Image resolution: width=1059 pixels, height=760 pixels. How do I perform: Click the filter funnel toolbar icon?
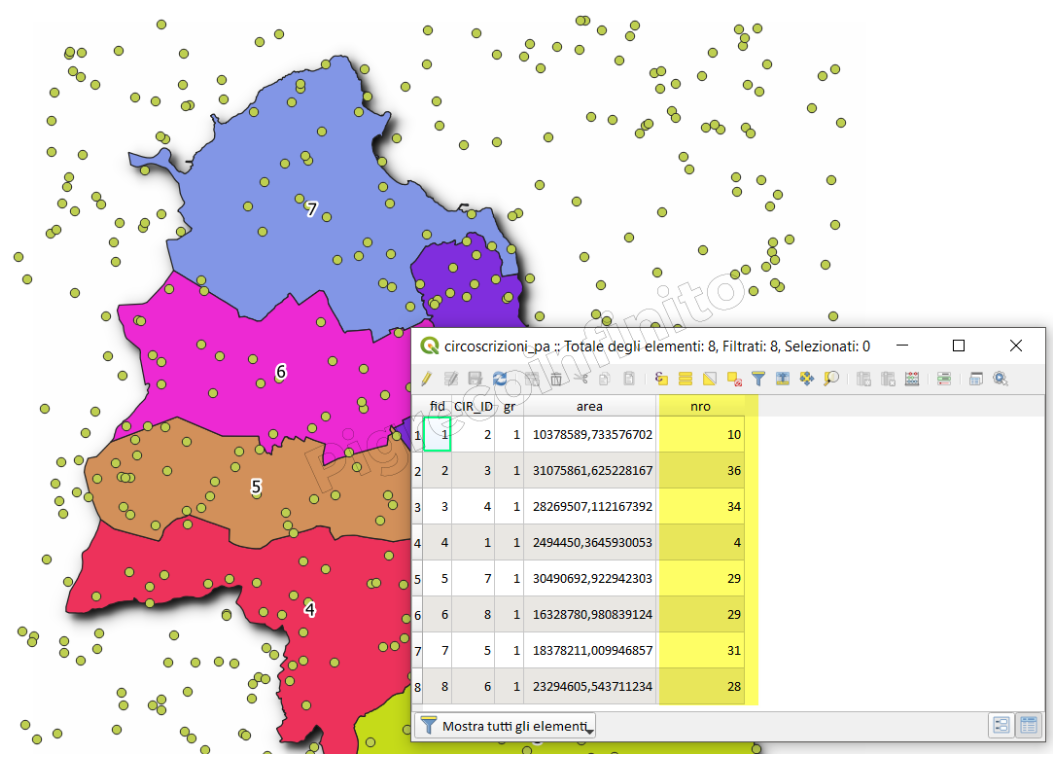coord(758,379)
